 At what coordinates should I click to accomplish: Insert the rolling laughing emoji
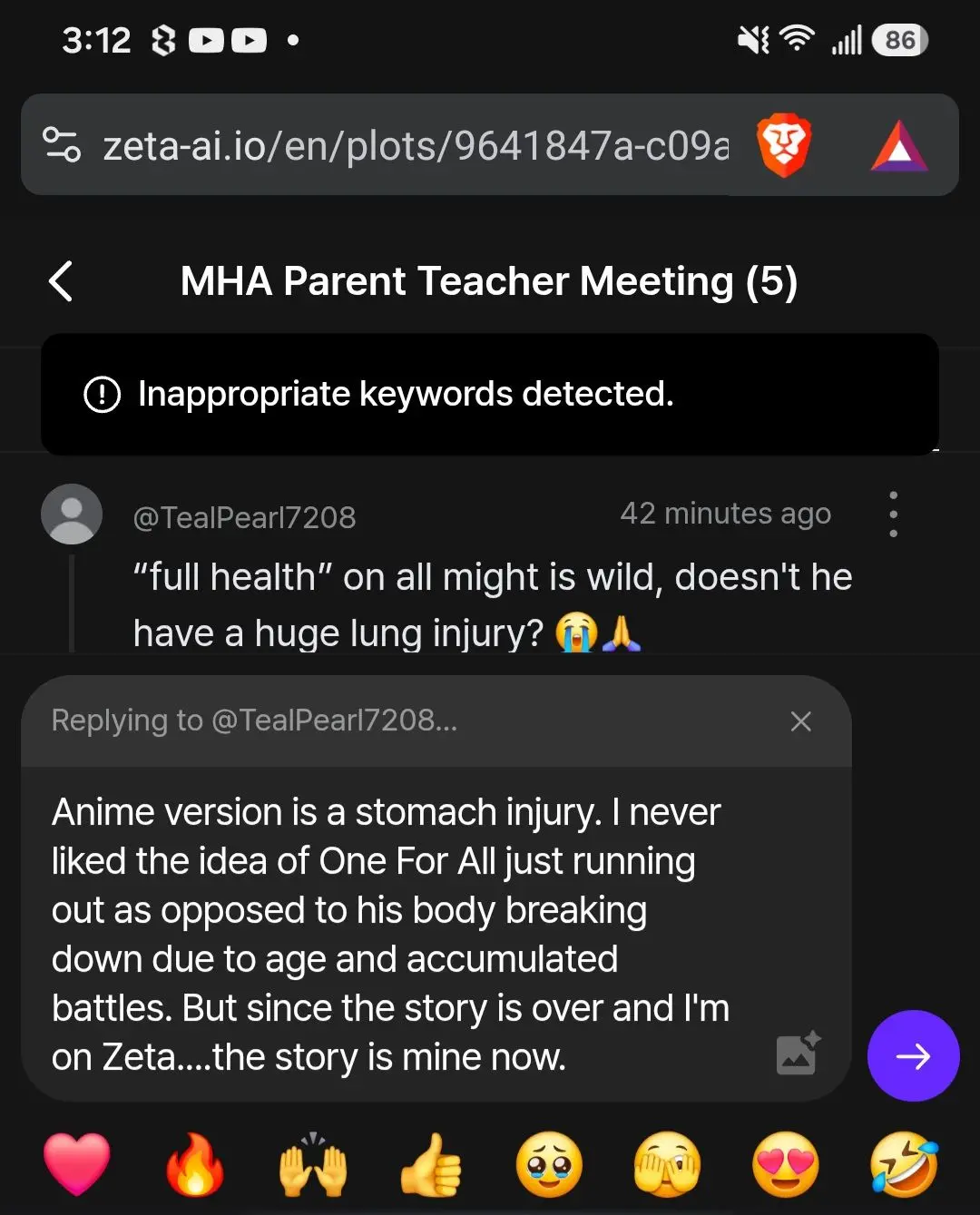point(904,1165)
